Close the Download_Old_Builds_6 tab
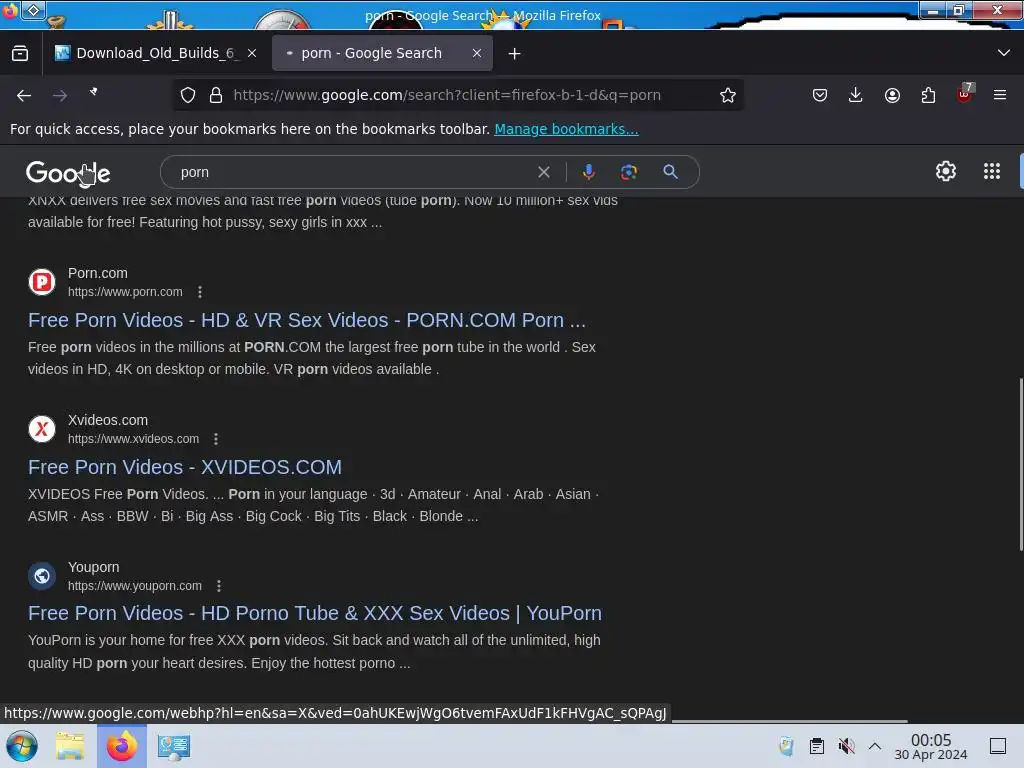 (x=252, y=54)
